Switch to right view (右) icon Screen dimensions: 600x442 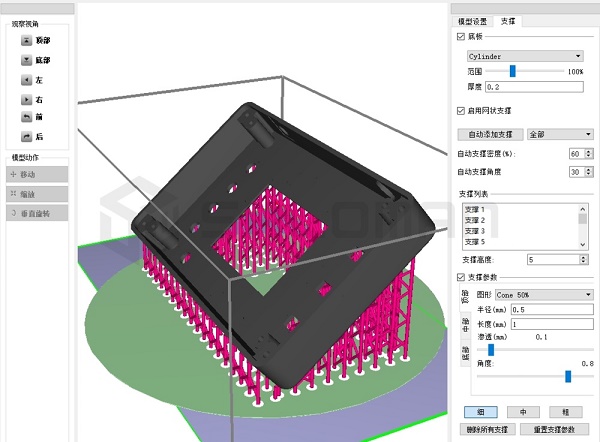(24, 99)
